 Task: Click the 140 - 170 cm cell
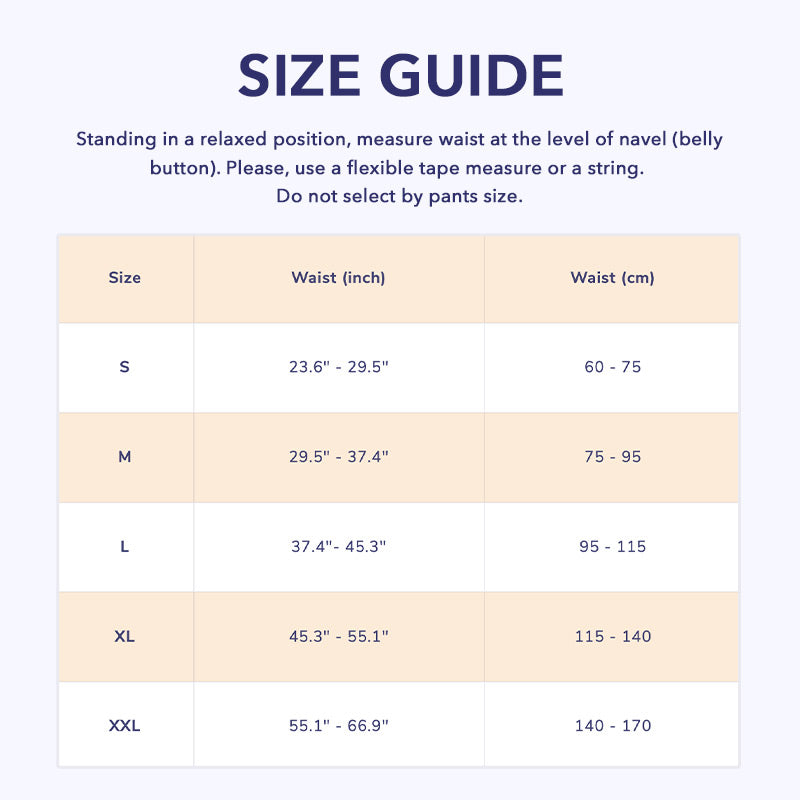click(x=612, y=726)
